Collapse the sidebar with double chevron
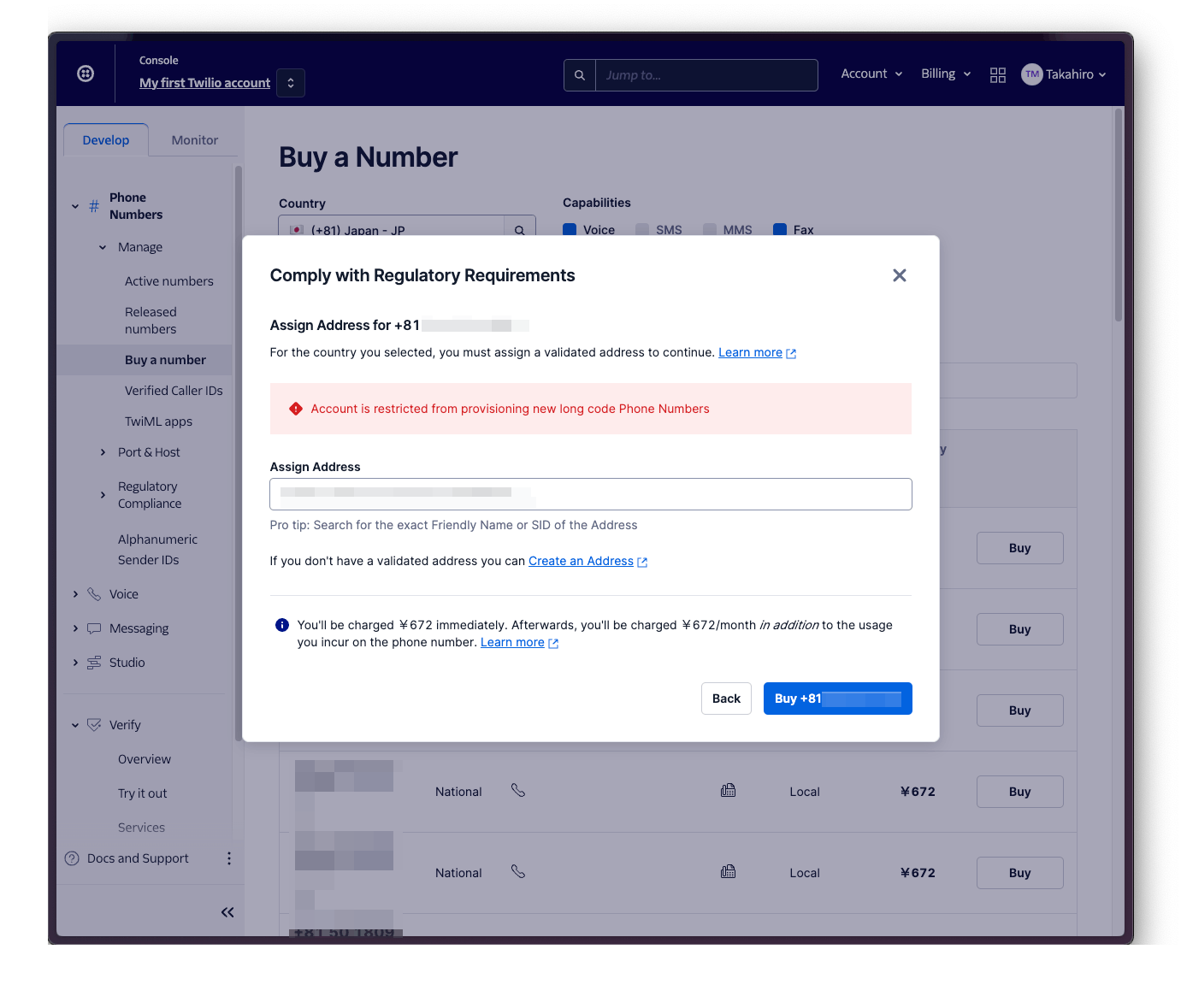The height and width of the screenshot is (1008, 1181). click(x=227, y=912)
